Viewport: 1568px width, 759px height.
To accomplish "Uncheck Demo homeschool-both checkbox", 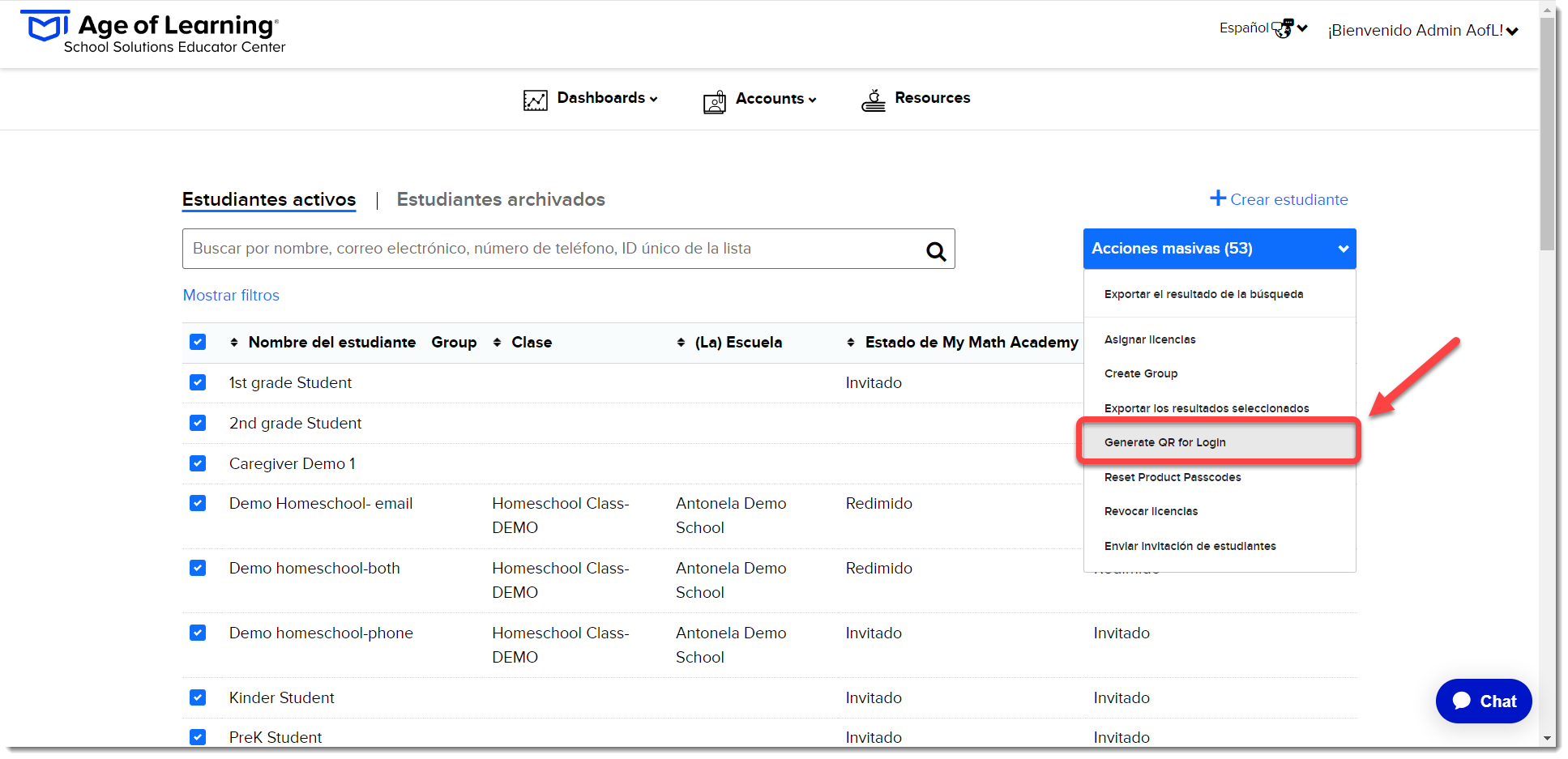I will coord(198,568).
